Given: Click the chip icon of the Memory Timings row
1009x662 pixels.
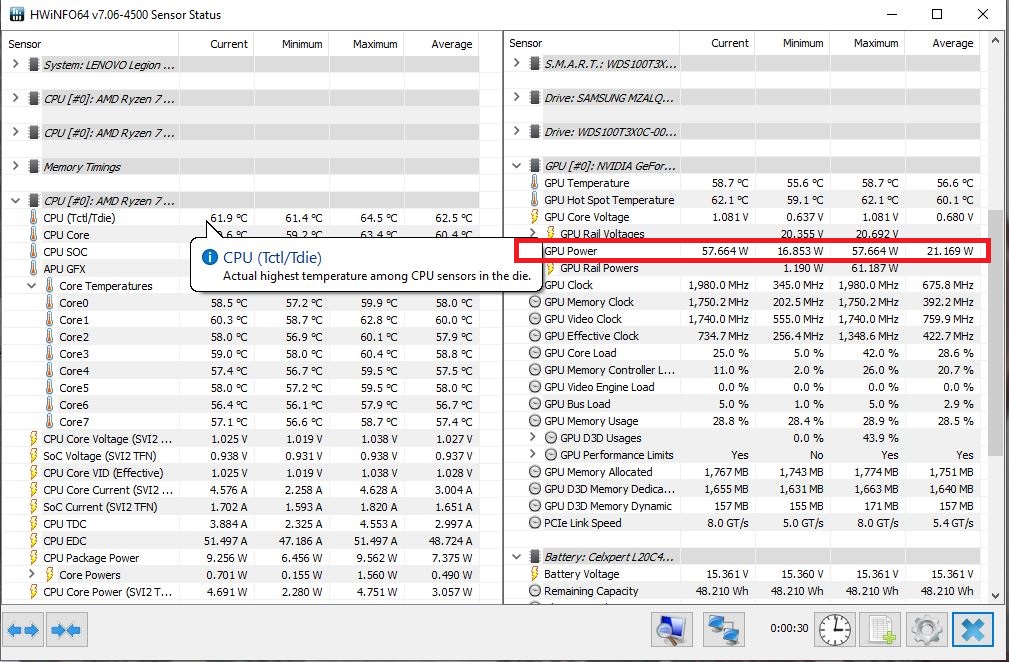Looking at the screenshot, I should 33,167.
